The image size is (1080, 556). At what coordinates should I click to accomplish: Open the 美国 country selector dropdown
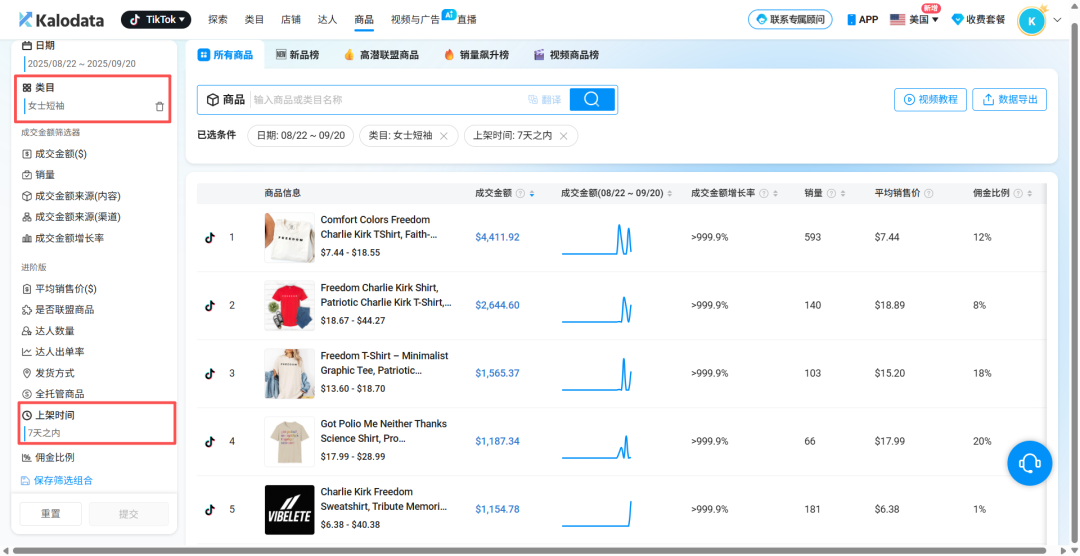[914, 19]
